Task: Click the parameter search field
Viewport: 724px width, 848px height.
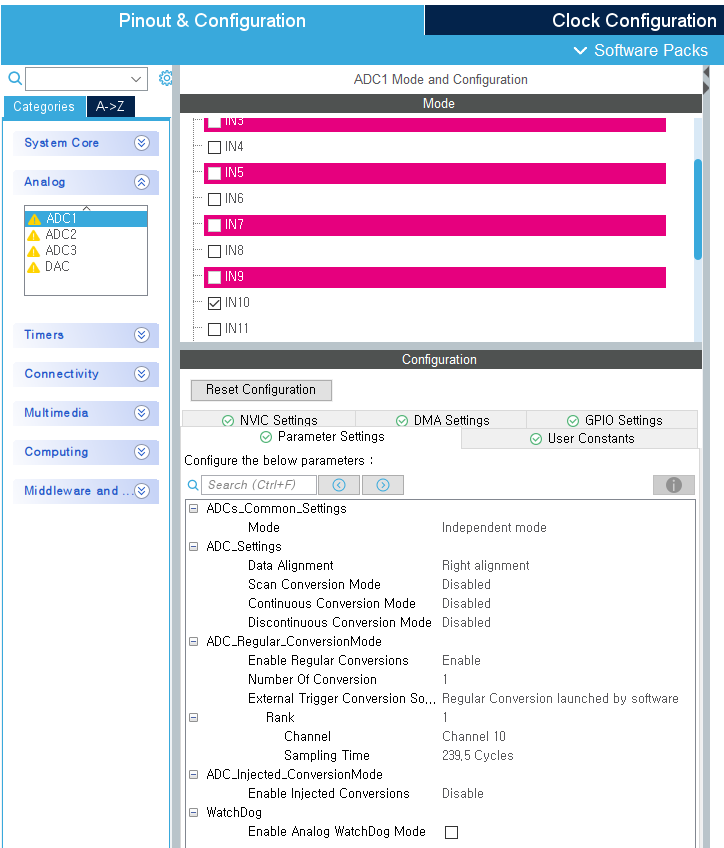Action: coord(259,485)
